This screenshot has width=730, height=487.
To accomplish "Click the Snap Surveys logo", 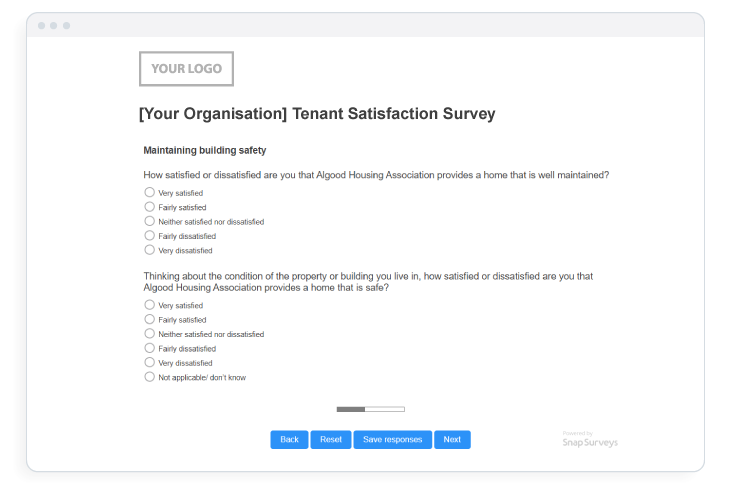I will point(590,440).
